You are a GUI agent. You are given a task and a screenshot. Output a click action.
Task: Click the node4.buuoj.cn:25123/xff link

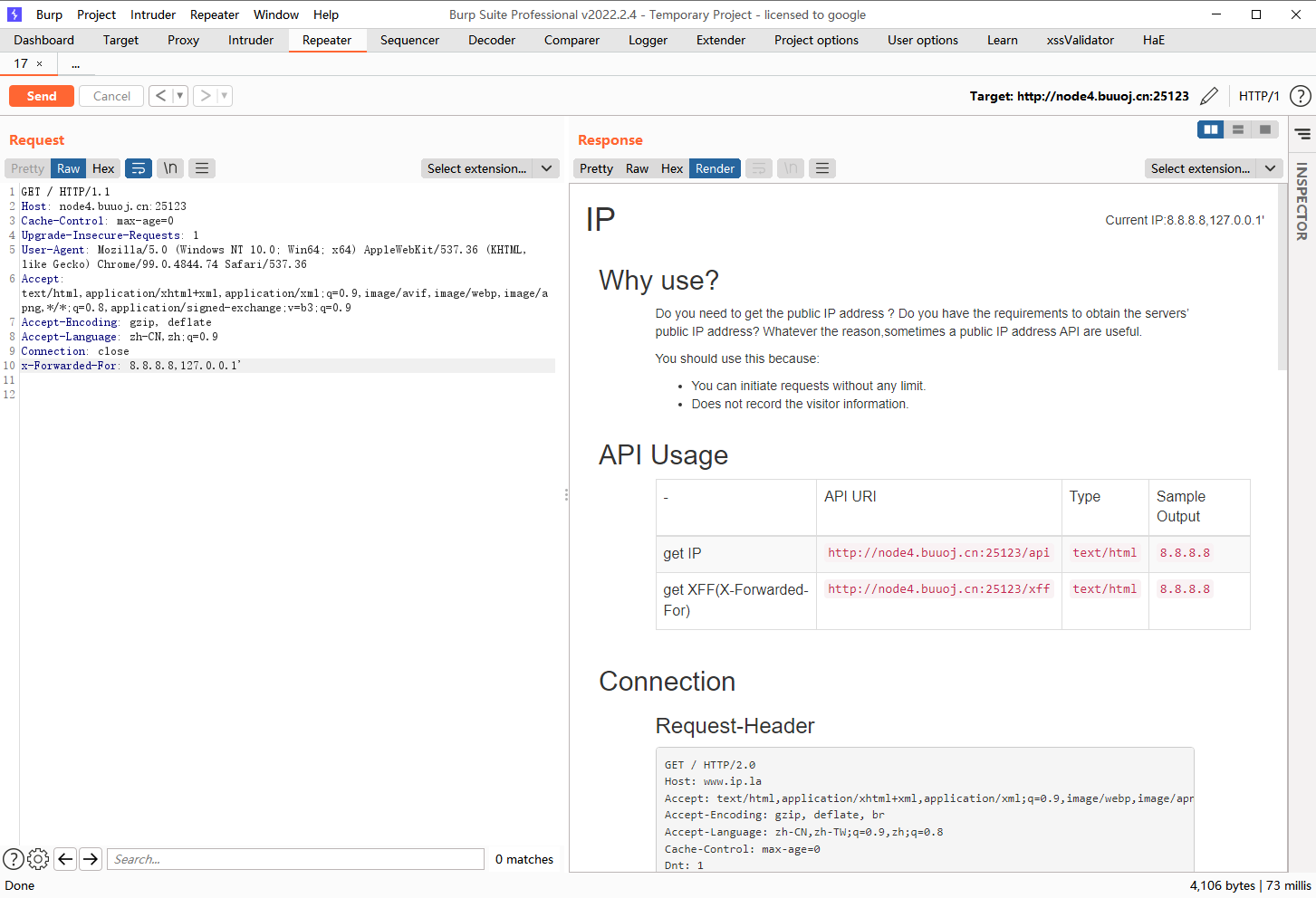click(x=938, y=589)
